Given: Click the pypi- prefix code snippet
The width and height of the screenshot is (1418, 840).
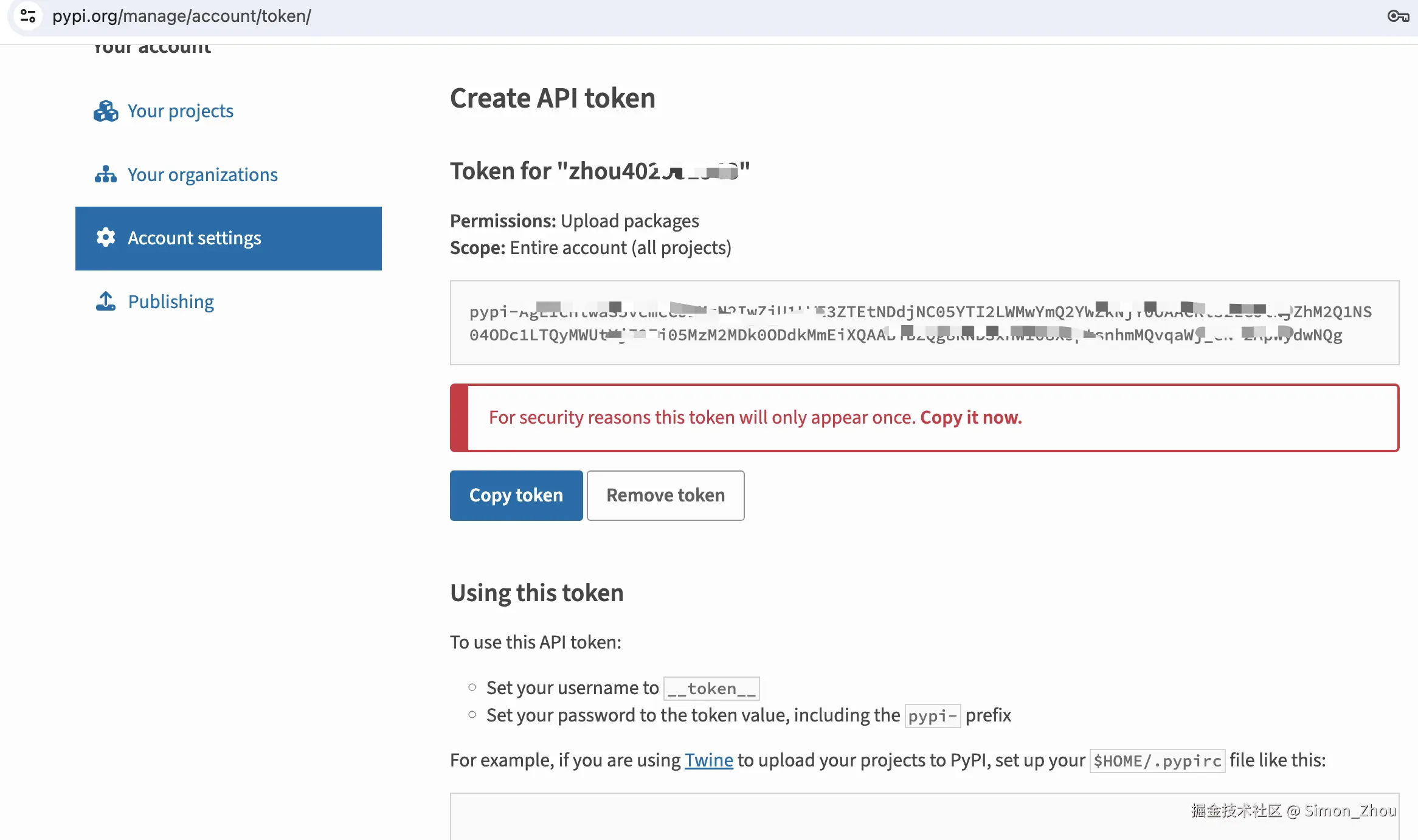Looking at the screenshot, I should pos(932,716).
